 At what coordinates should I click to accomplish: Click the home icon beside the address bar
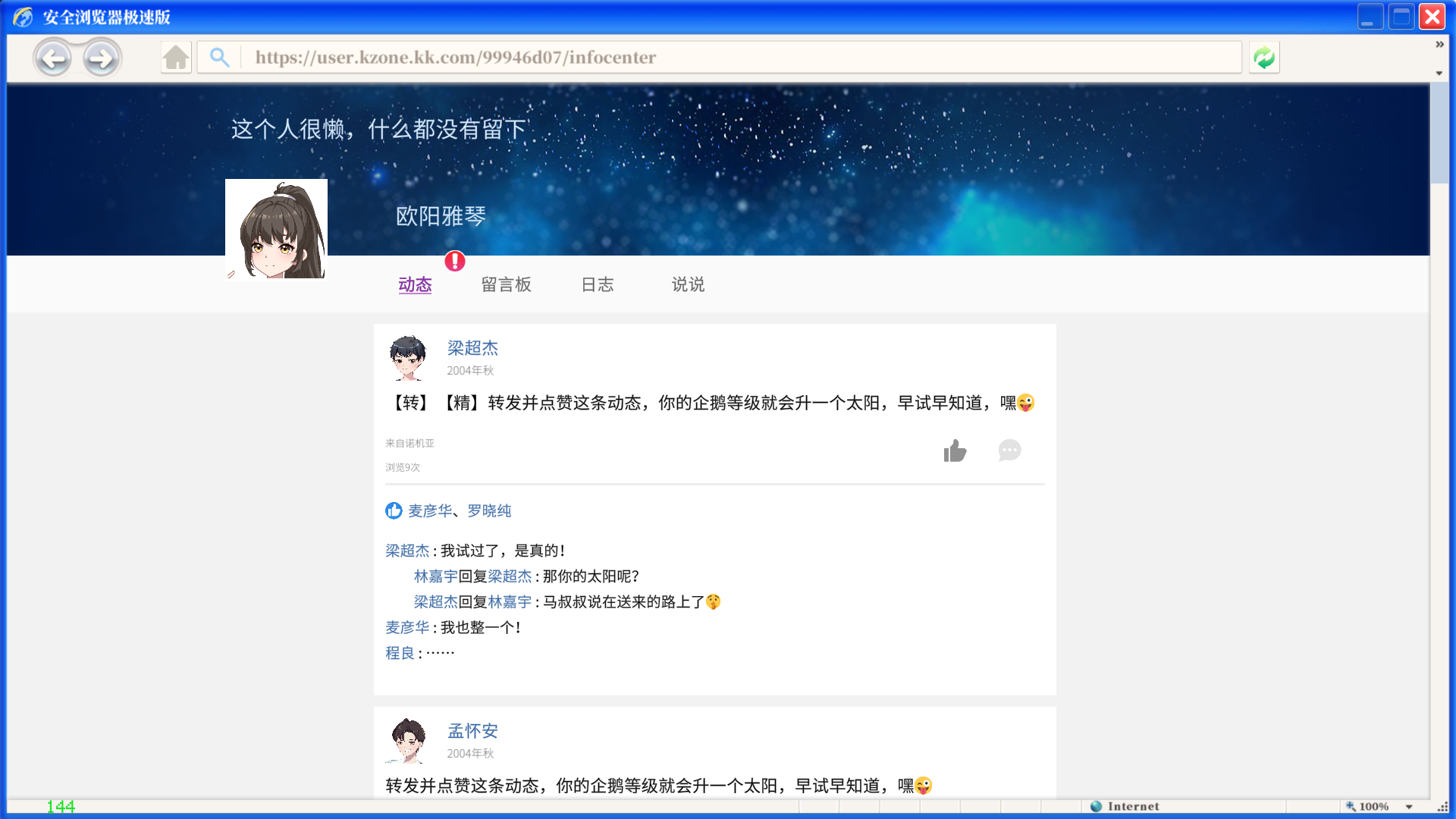tap(176, 57)
